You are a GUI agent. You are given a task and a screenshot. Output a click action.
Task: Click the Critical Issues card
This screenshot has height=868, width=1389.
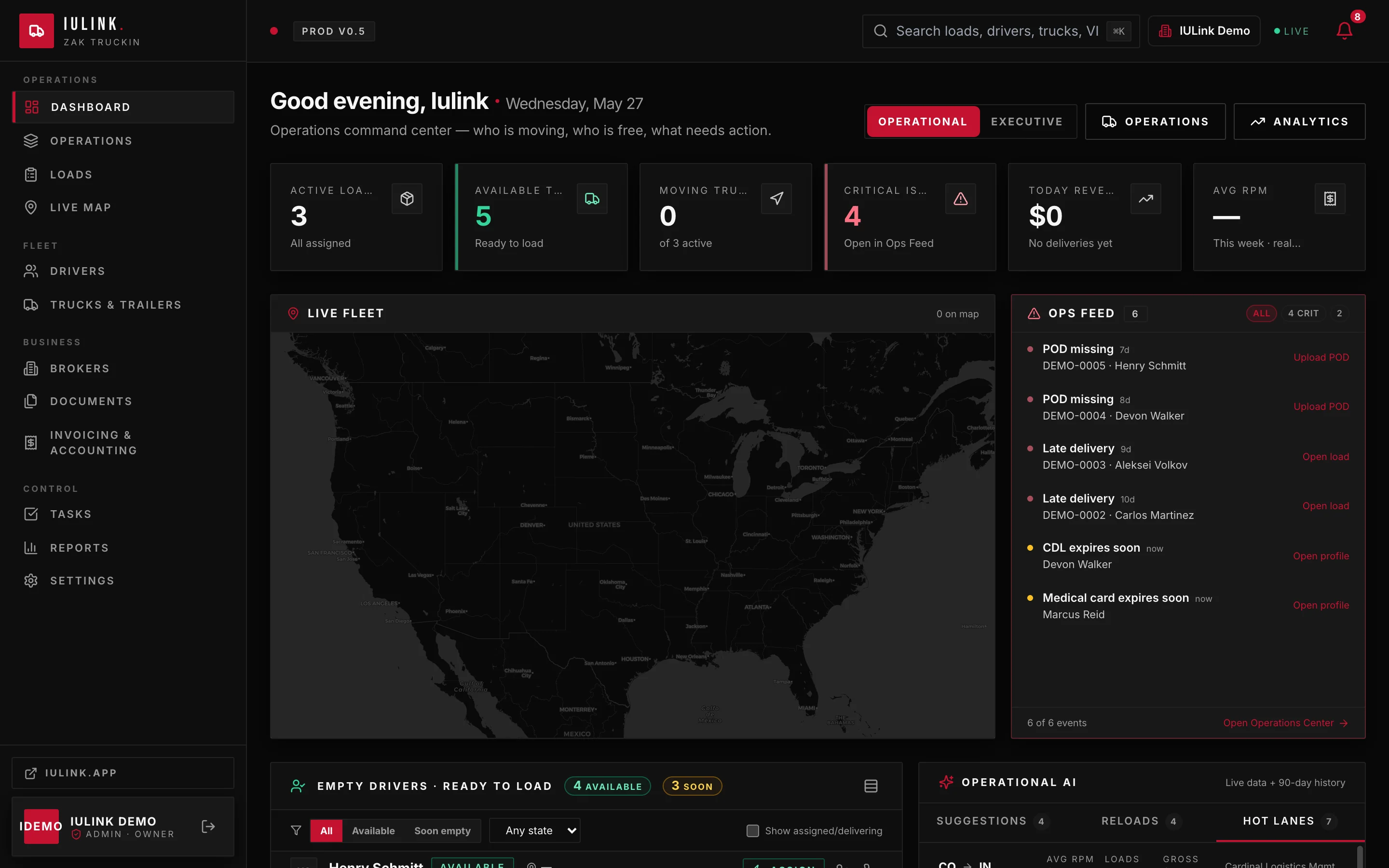click(x=910, y=217)
